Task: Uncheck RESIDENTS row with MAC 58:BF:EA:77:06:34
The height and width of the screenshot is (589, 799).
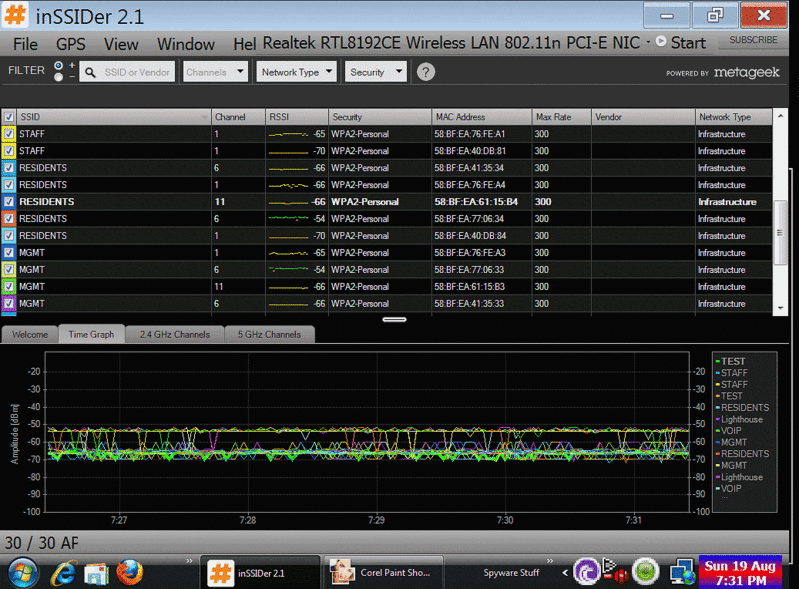Action: tap(9, 219)
